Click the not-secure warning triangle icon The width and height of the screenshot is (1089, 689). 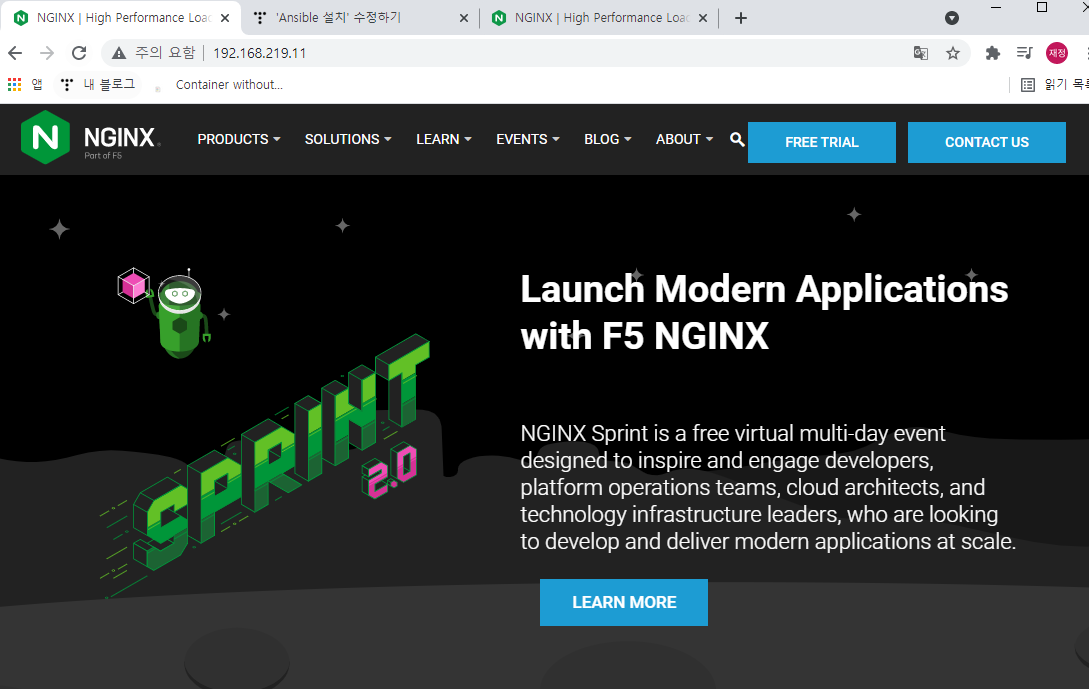pos(119,53)
